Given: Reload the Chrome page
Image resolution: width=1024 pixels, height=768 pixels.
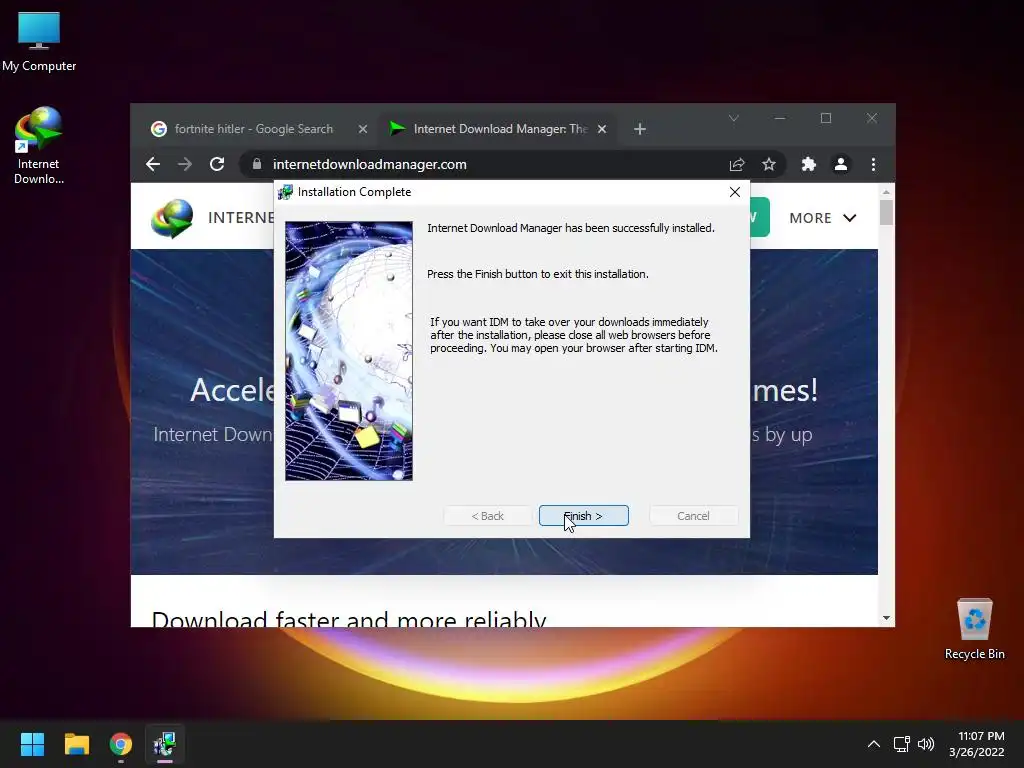Looking at the screenshot, I should click(217, 164).
